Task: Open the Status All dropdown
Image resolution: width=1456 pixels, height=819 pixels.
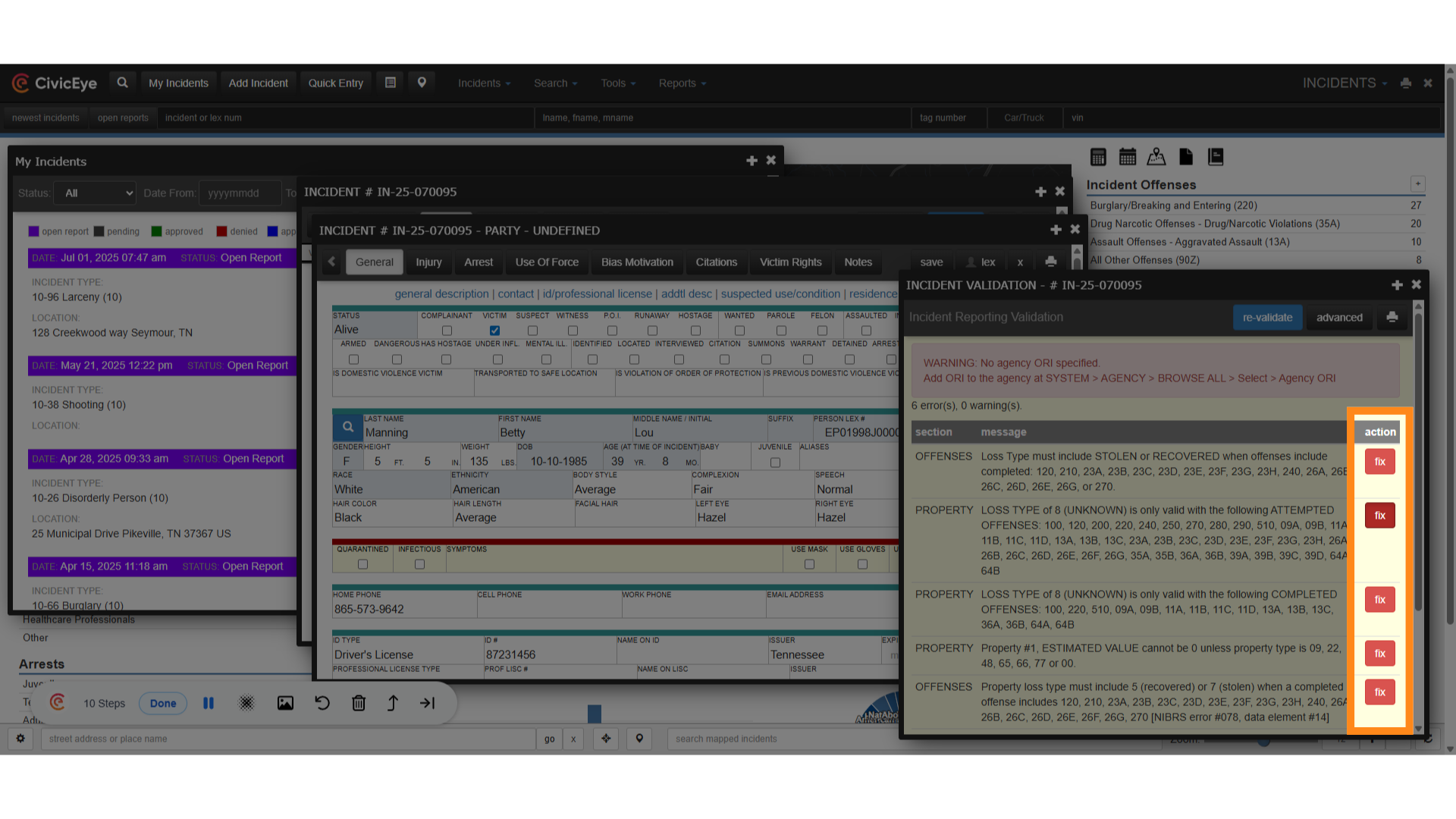Action: tap(96, 193)
